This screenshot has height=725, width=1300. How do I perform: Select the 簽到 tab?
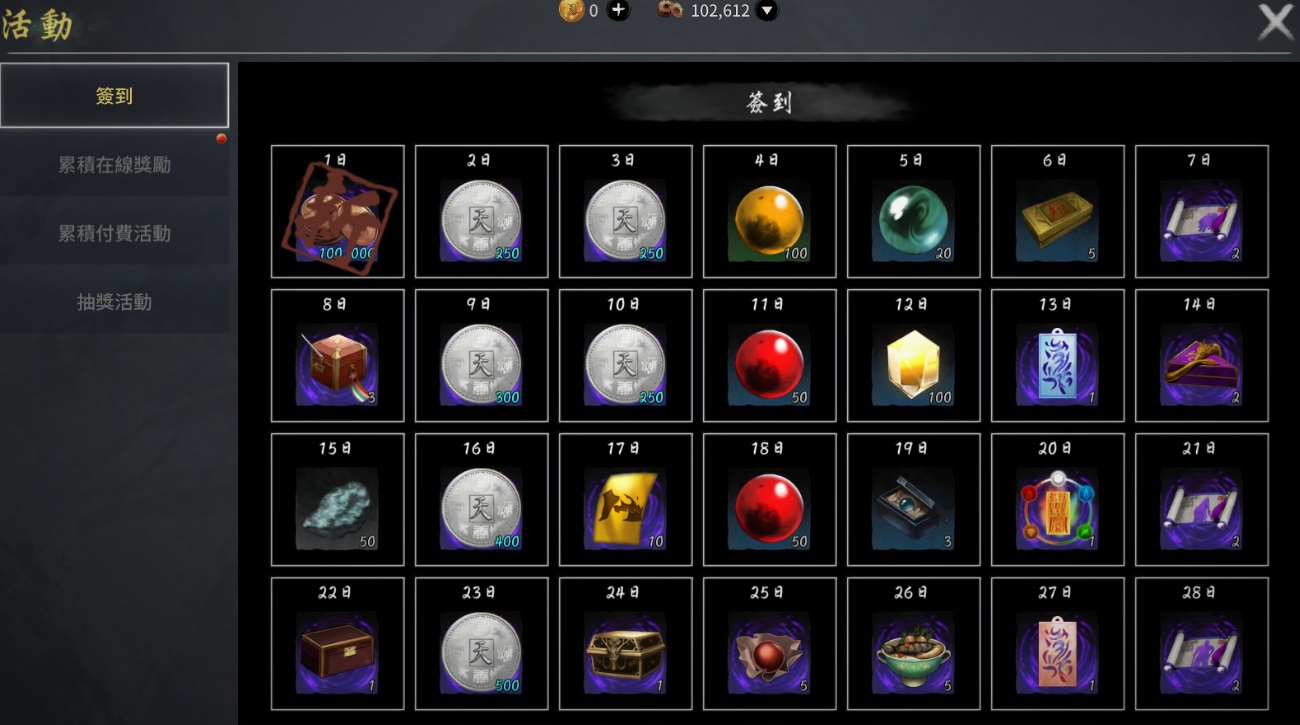pyautogui.click(x=114, y=96)
